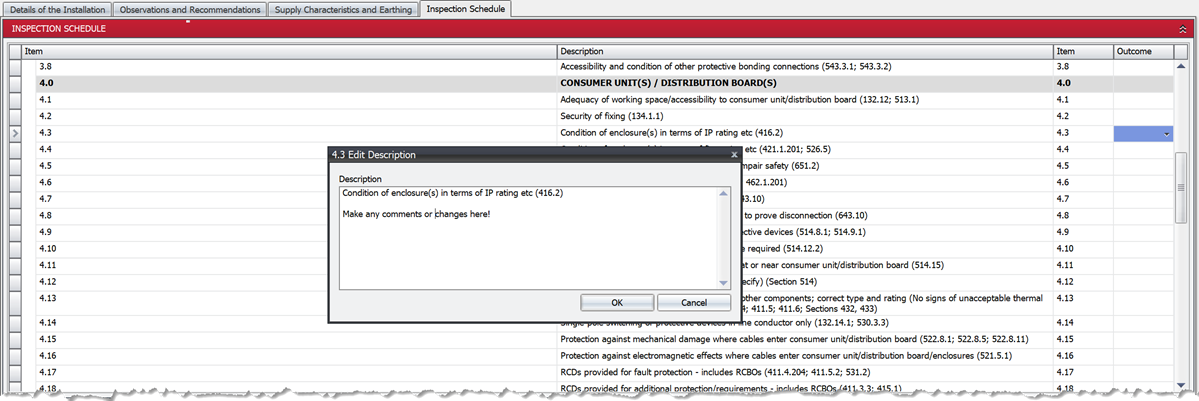Select row 4.0 Consumer Unit(s) / Distribution Board(s)

click(x=604, y=83)
